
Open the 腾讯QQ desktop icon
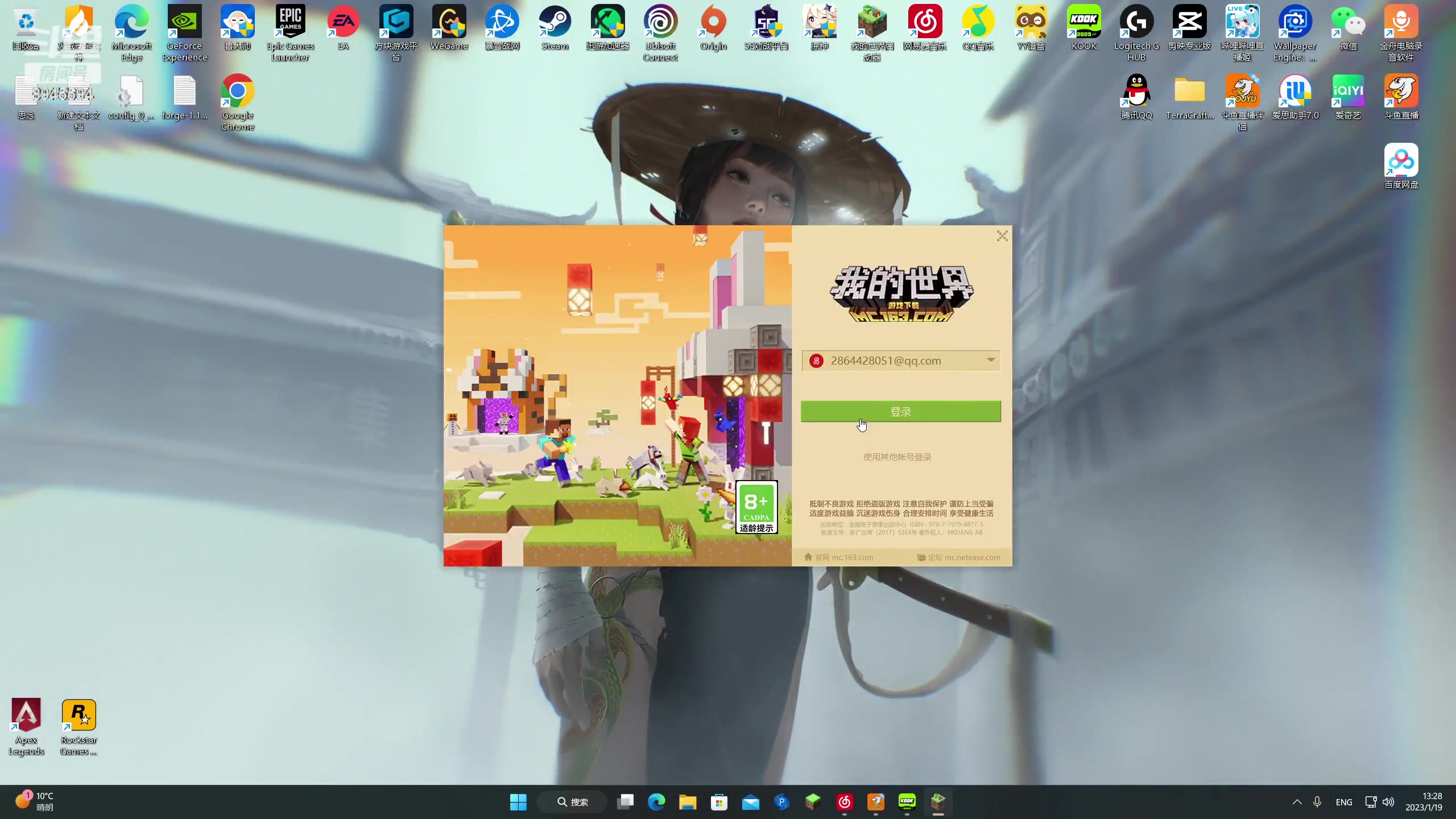[x=1137, y=98]
